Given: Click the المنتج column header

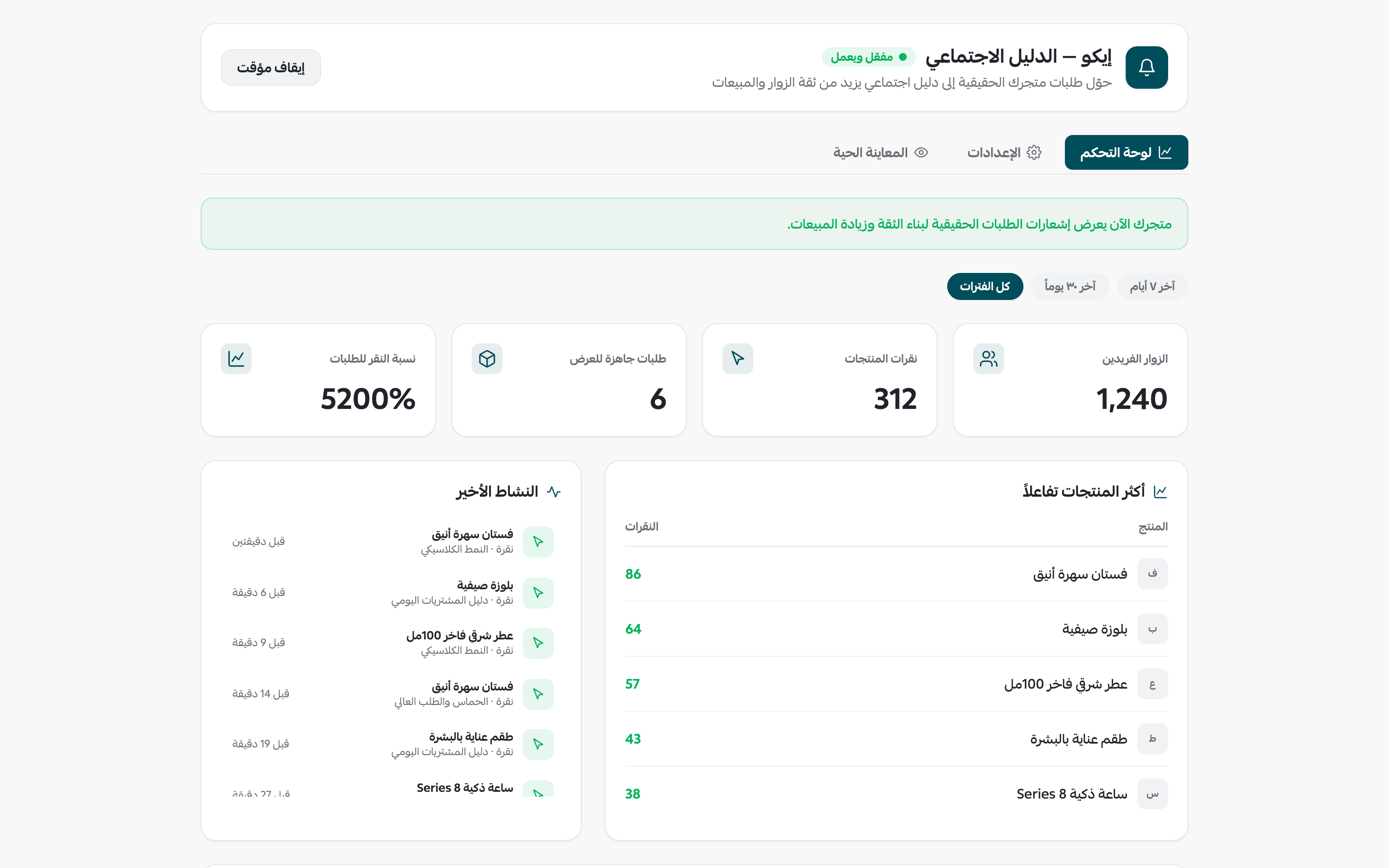Looking at the screenshot, I should click(x=1153, y=527).
